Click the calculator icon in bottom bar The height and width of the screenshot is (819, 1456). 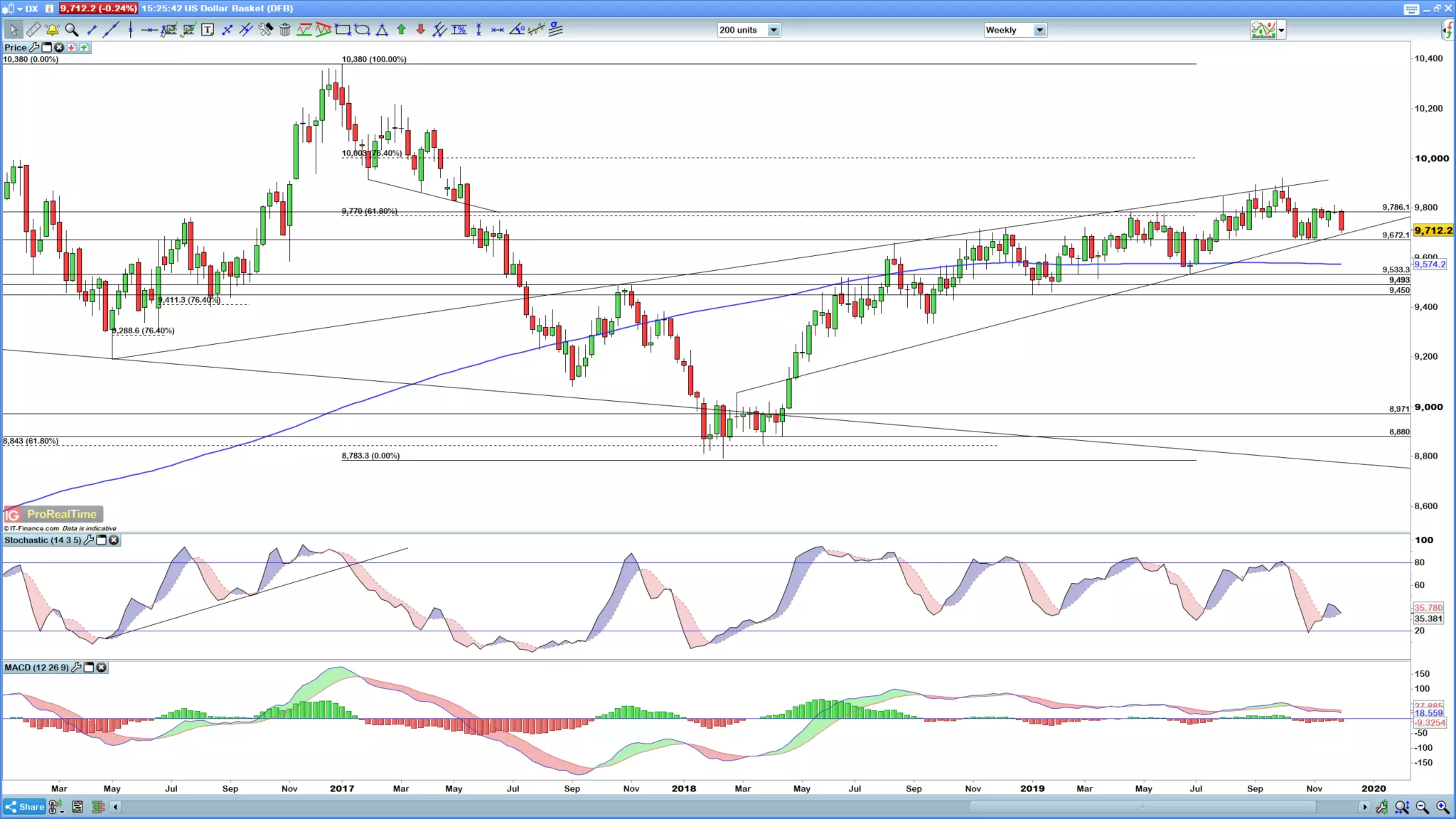click(77, 807)
